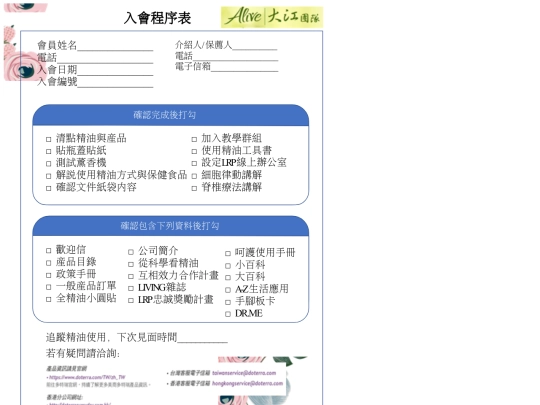This screenshot has height=405, width=540.
Task: Open the doterra.com/TW link
Action: [87, 377]
